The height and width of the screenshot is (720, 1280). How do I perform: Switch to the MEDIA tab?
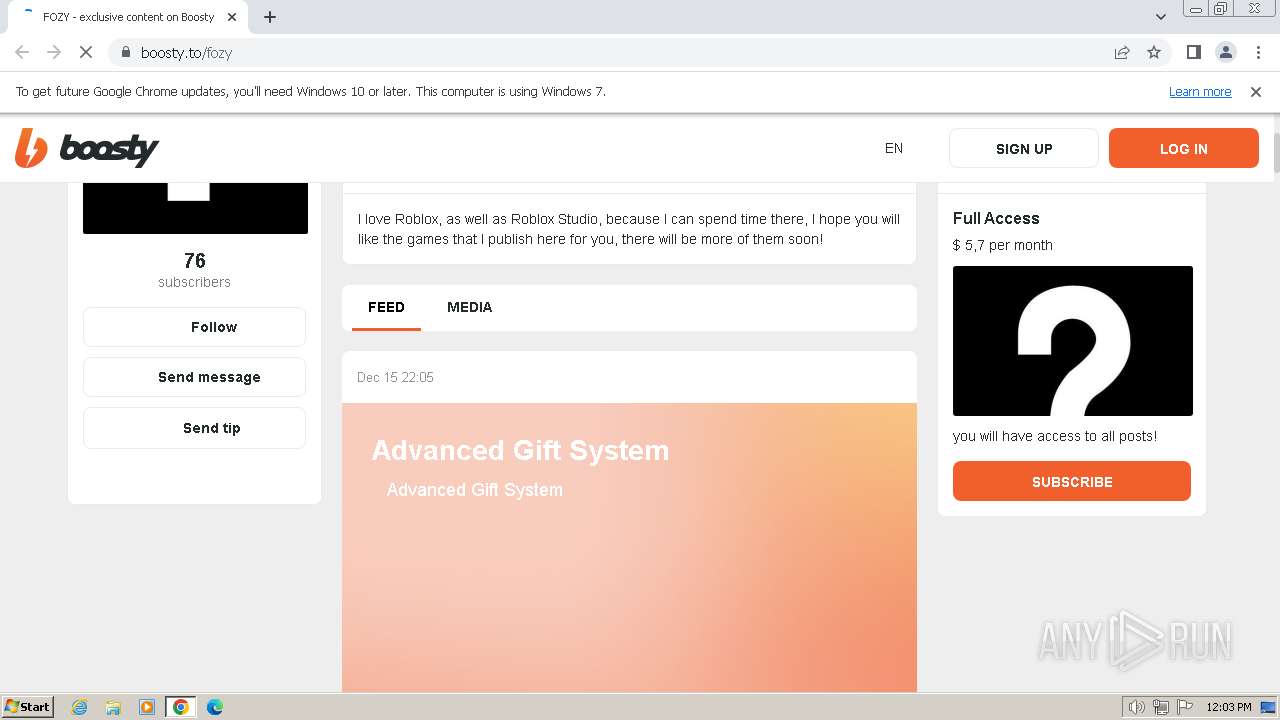[469, 307]
